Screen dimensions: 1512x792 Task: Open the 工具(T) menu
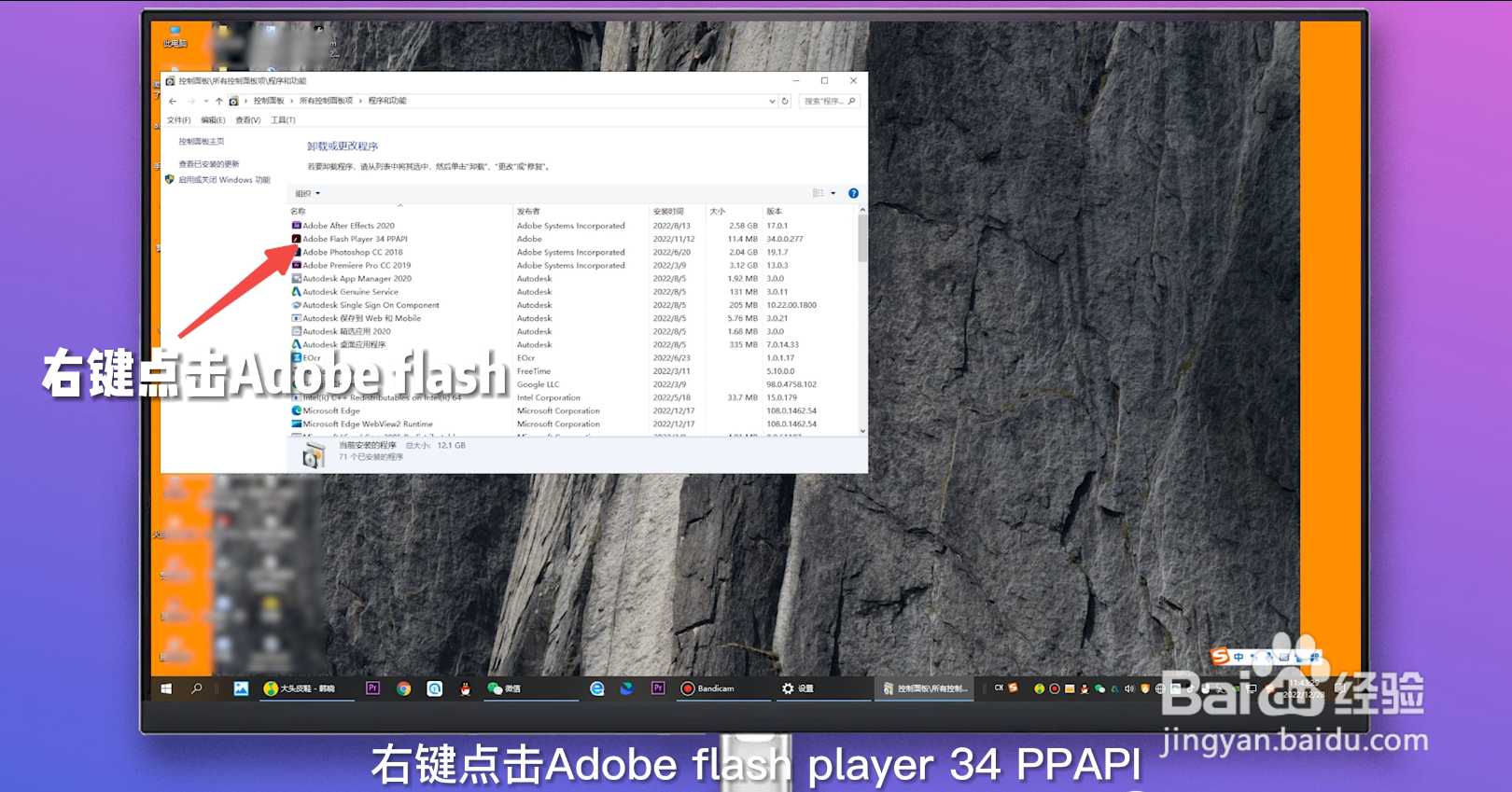(283, 120)
